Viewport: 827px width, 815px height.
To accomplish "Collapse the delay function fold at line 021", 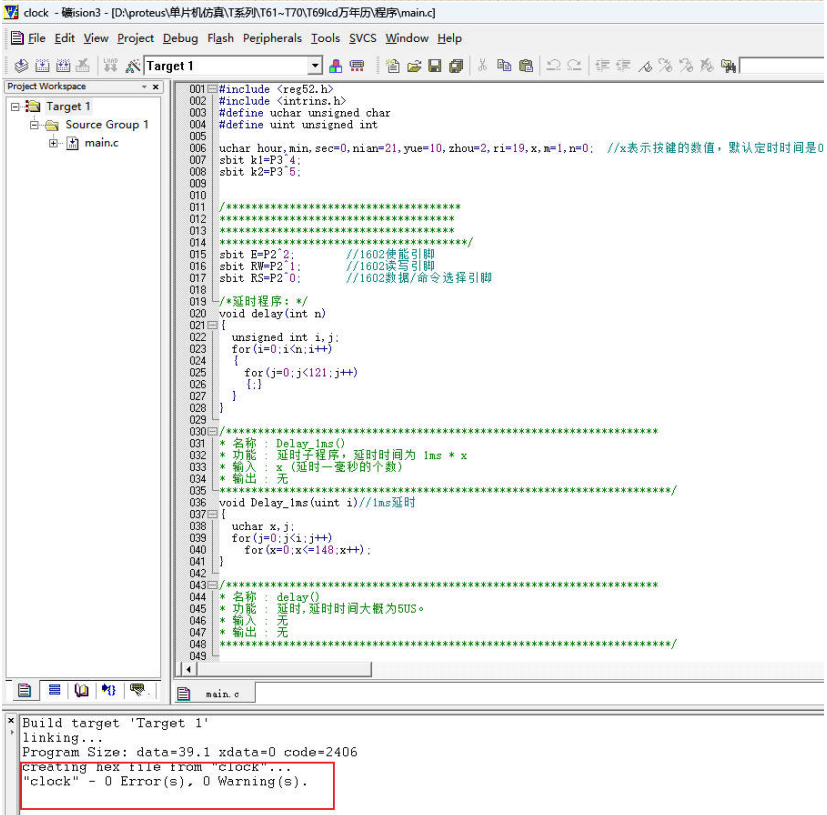I will [x=212, y=325].
